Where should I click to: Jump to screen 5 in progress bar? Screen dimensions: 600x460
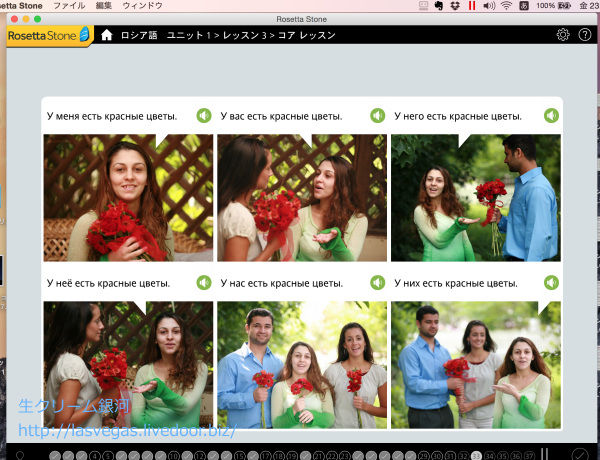tap(108, 456)
